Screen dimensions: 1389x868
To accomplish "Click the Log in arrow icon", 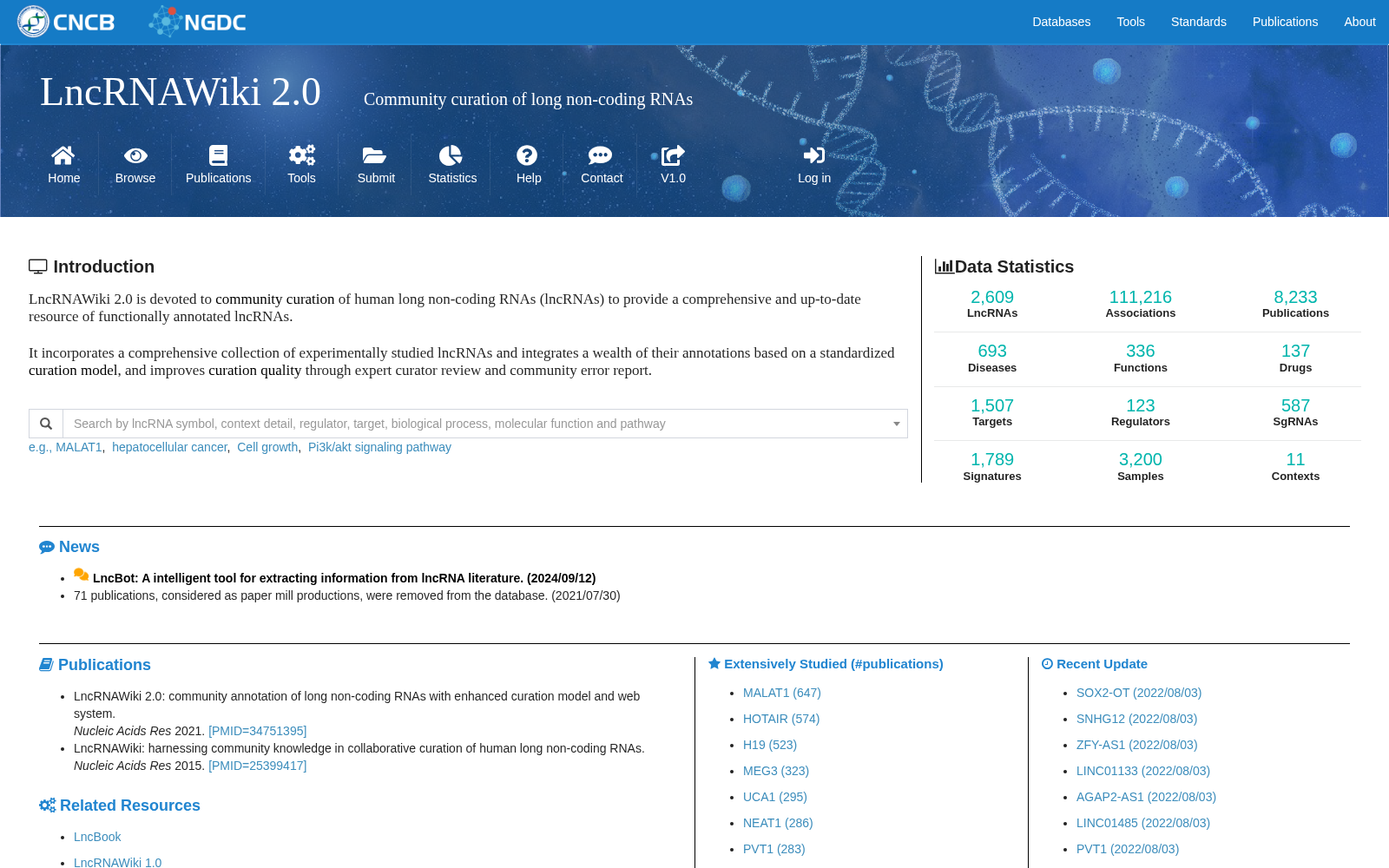I will pos(814,155).
